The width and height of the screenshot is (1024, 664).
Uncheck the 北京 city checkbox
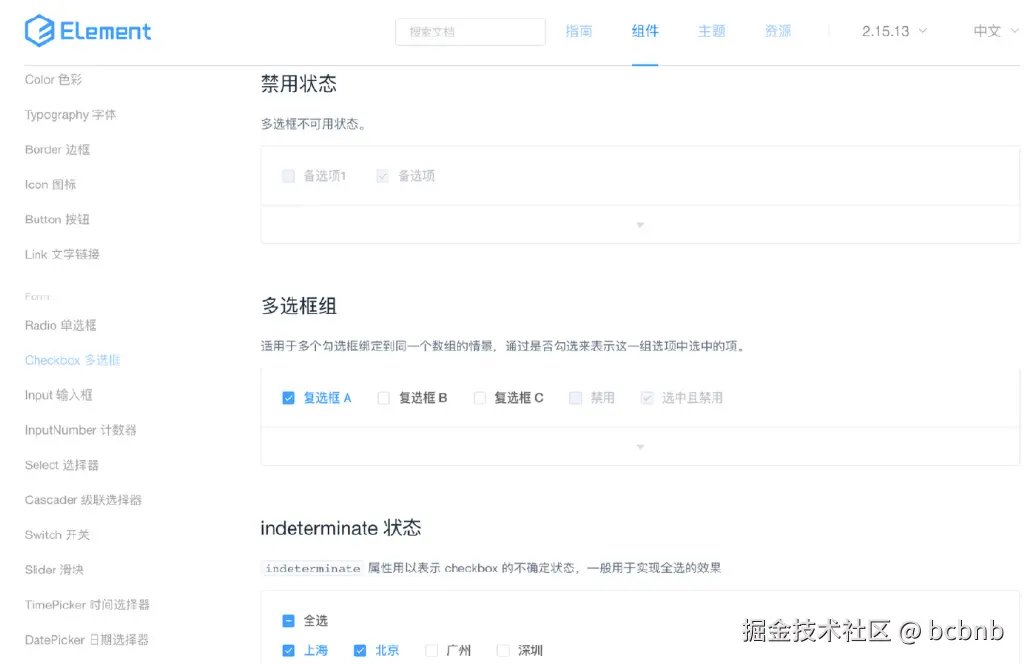point(359,650)
